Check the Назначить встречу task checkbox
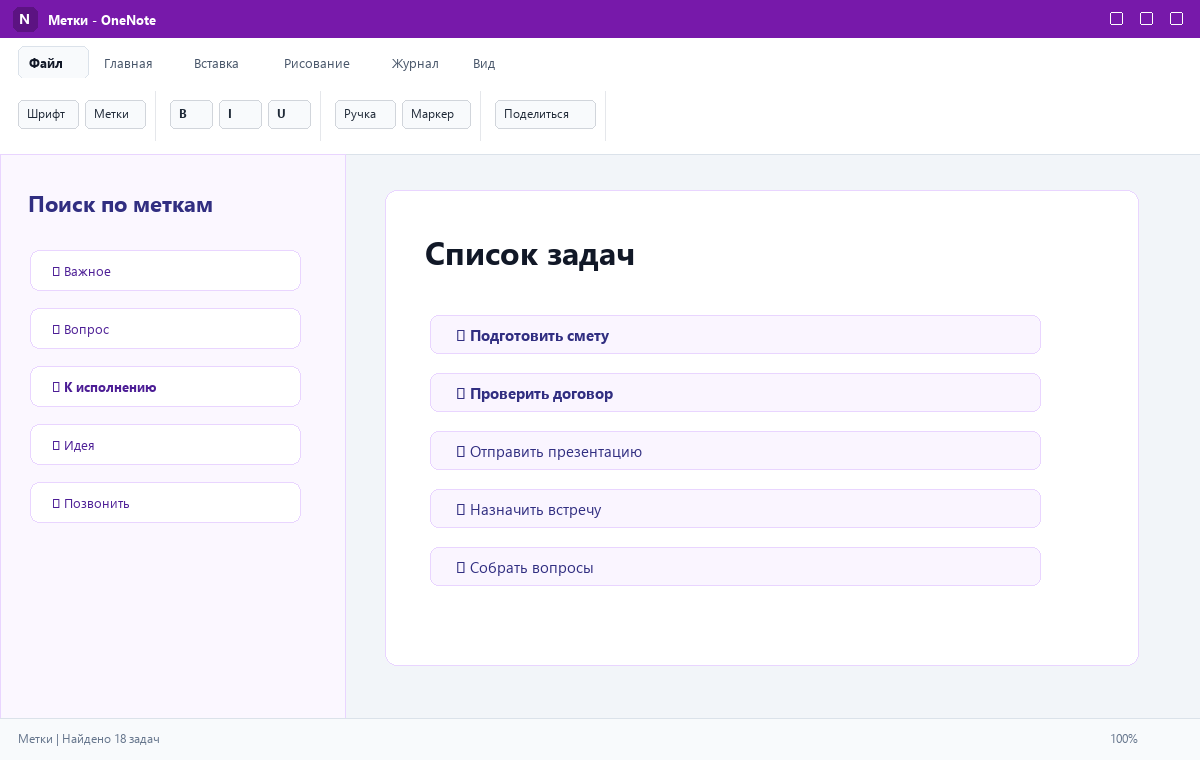This screenshot has width=1200, height=760. pyautogui.click(x=461, y=510)
